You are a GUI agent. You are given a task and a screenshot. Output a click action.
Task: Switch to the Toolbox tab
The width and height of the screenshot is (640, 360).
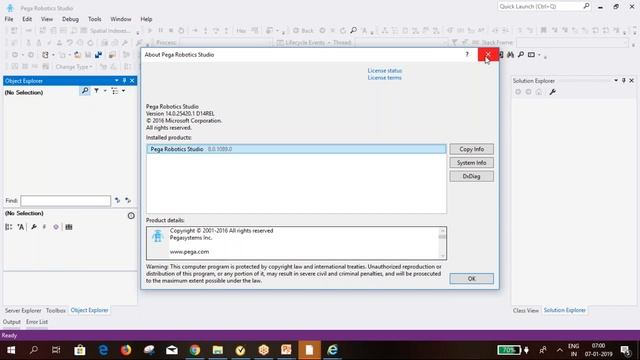(56, 311)
